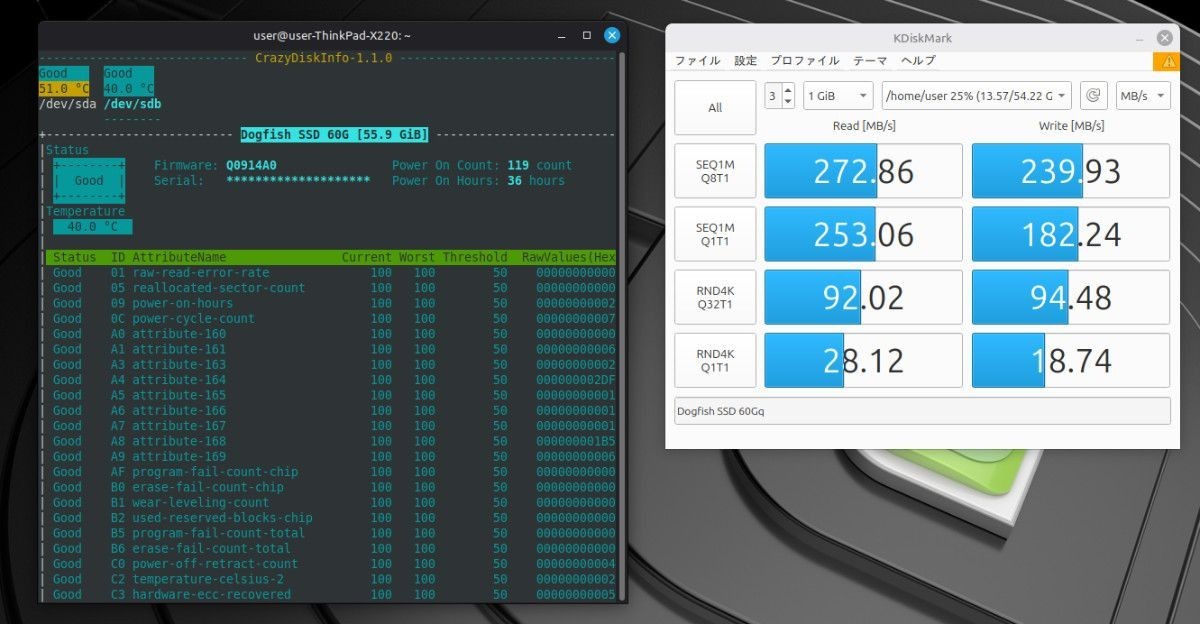Click the Power On Hours 36 value
The width and height of the screenshot is (1200, 624).
[x=514, y=181]
